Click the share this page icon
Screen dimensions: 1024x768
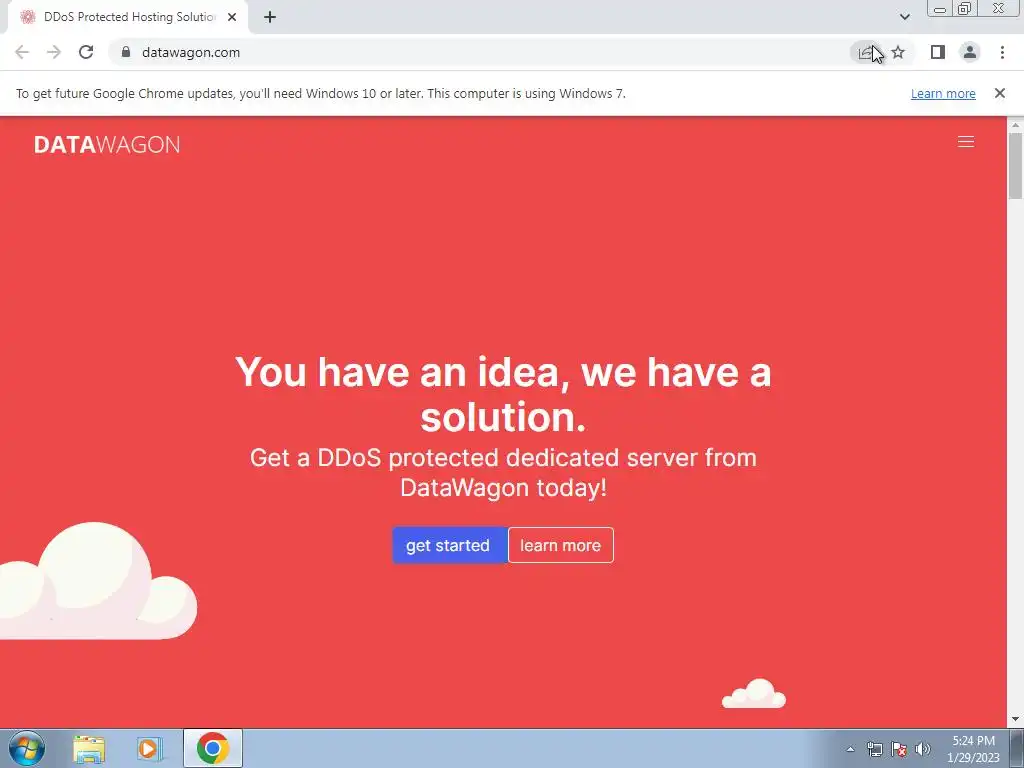pos(865,52)
